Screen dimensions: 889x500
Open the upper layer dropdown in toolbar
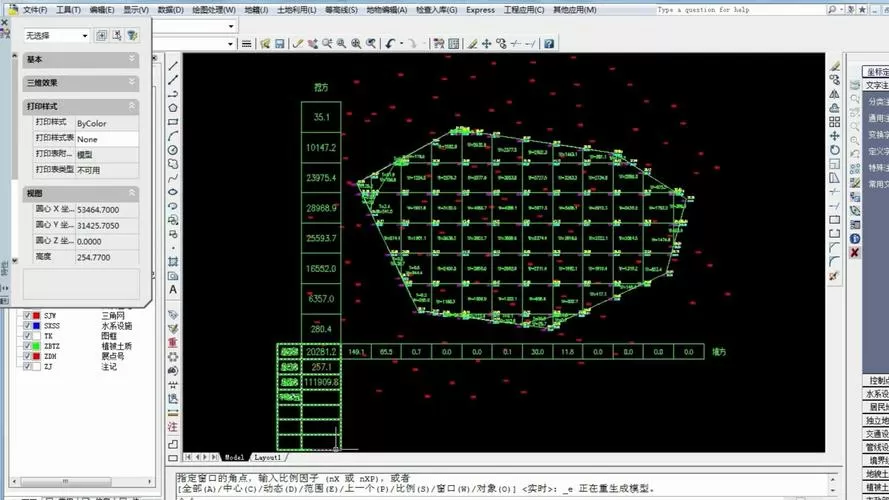click(x=231, y=26)
